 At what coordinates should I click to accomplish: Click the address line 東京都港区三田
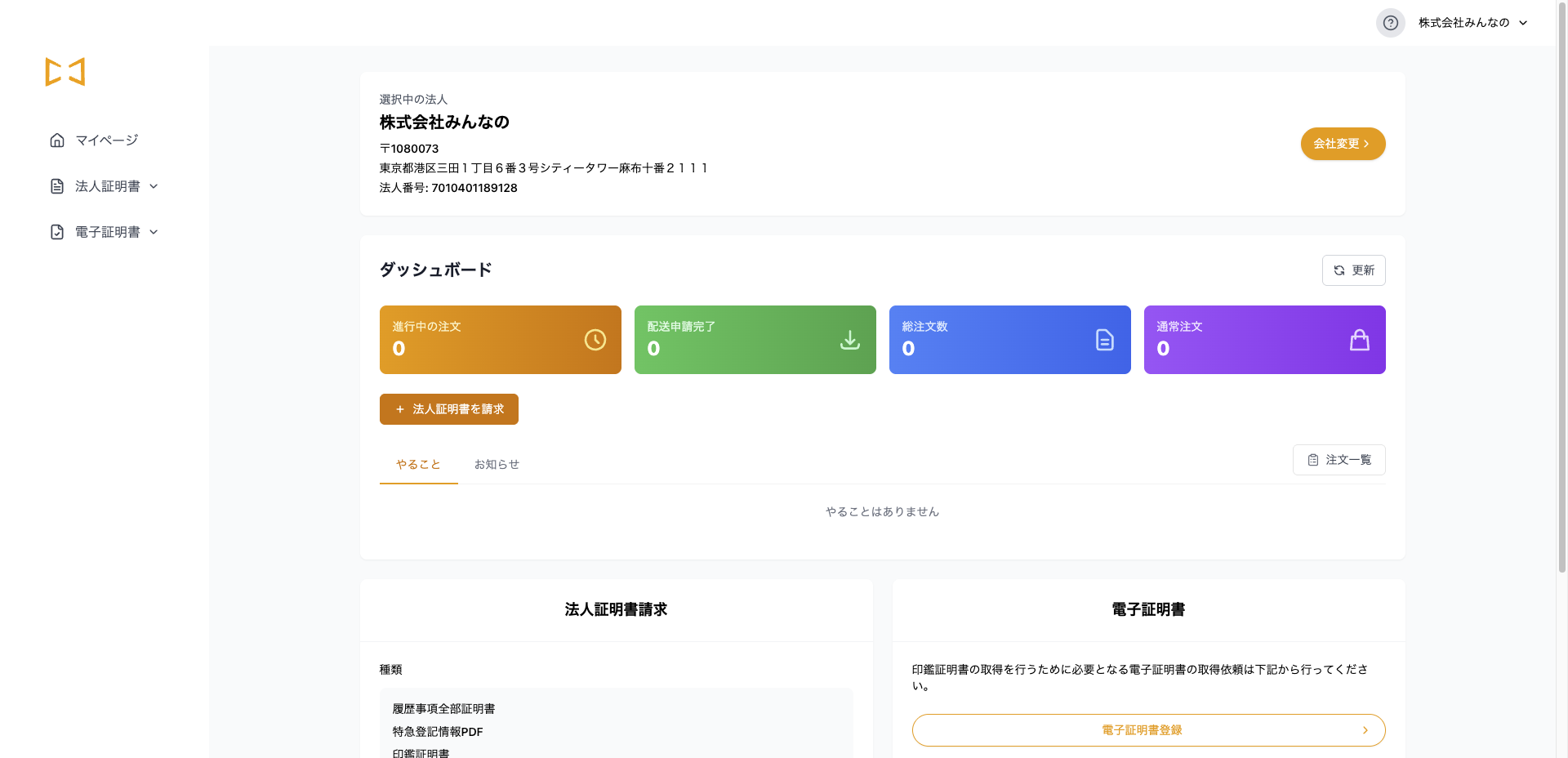(544, 168)
